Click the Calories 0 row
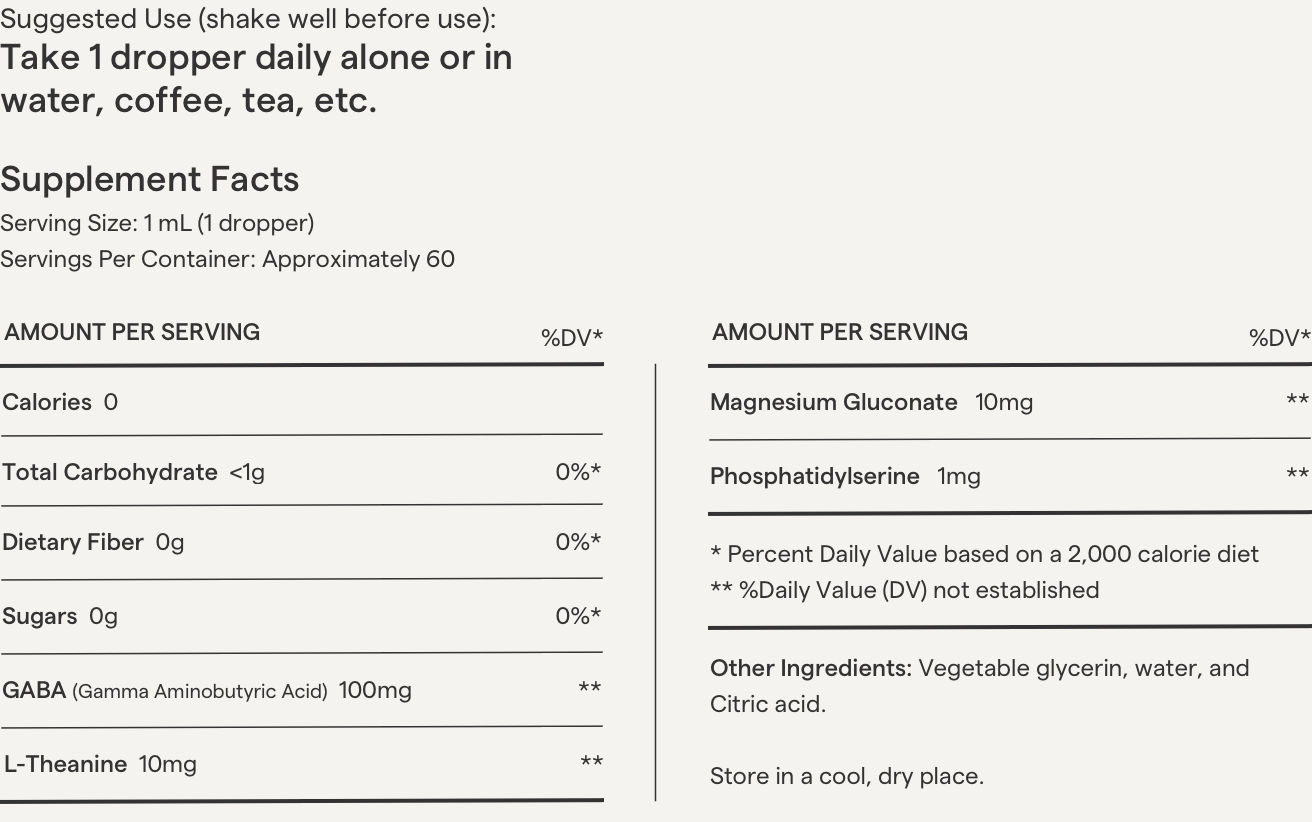Image resolution: width=1312 pixels, height=822 pixels. 60,402
